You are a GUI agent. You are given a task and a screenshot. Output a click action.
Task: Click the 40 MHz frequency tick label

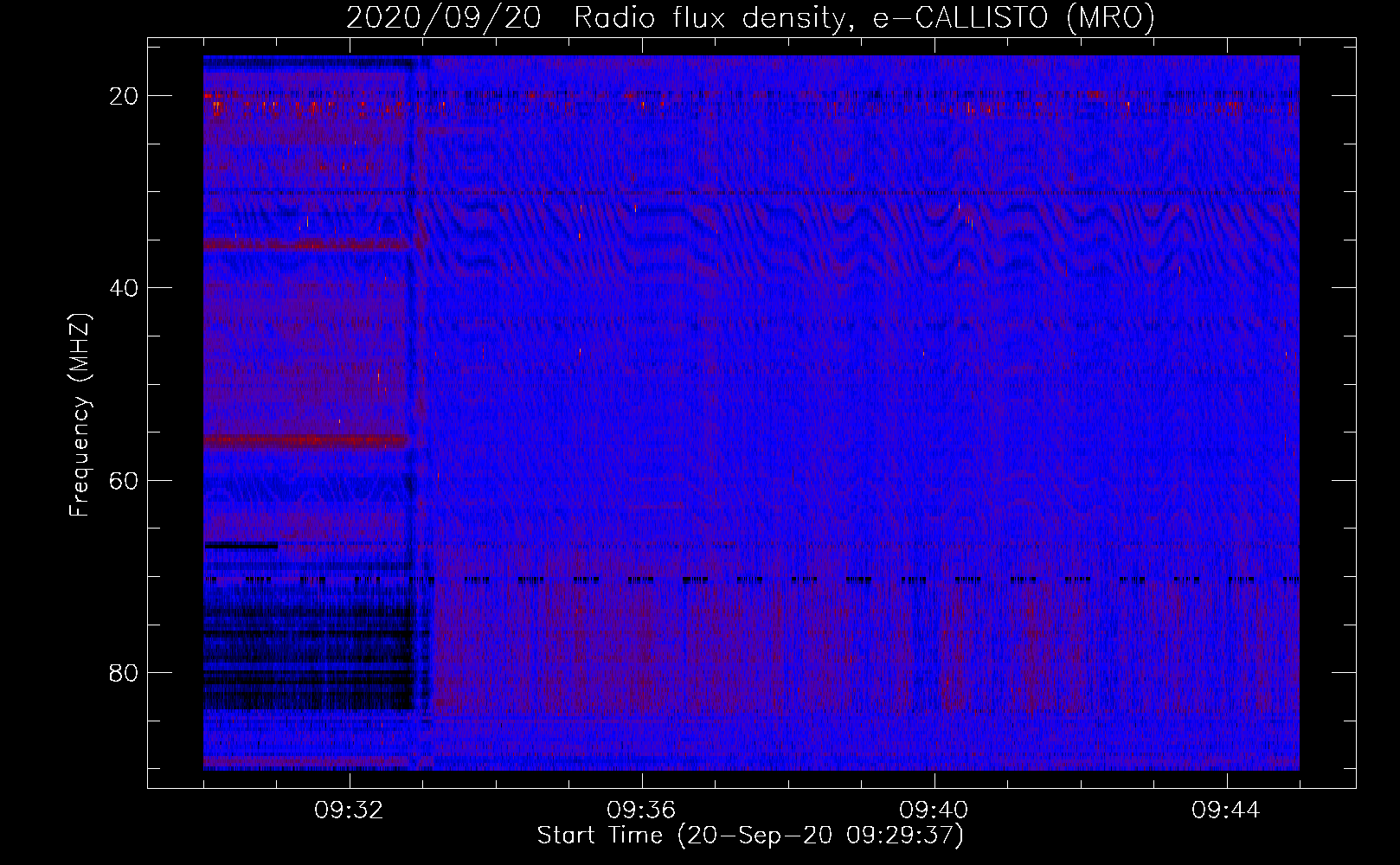(125, 288)
